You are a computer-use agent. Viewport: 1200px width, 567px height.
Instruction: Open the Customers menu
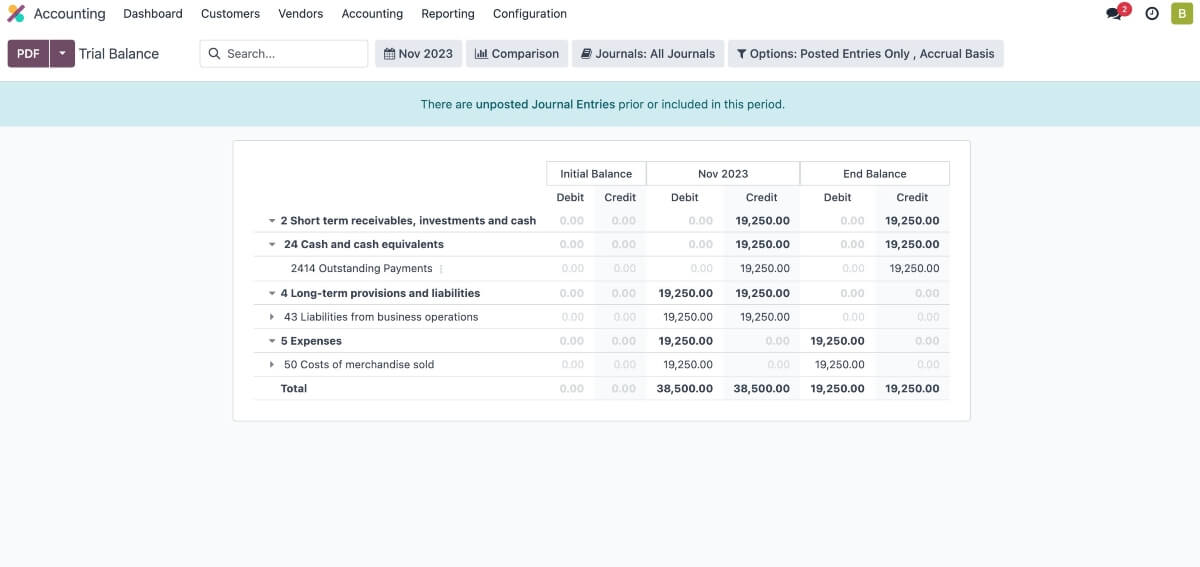point(230,14)
